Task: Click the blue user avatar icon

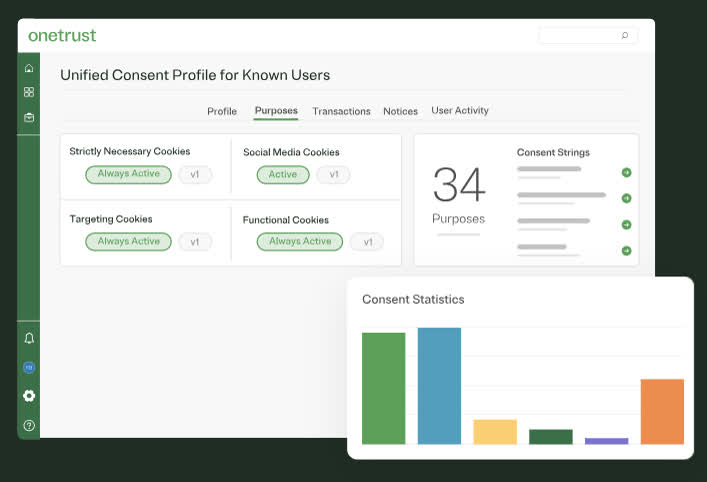Action: pos(29,367)
